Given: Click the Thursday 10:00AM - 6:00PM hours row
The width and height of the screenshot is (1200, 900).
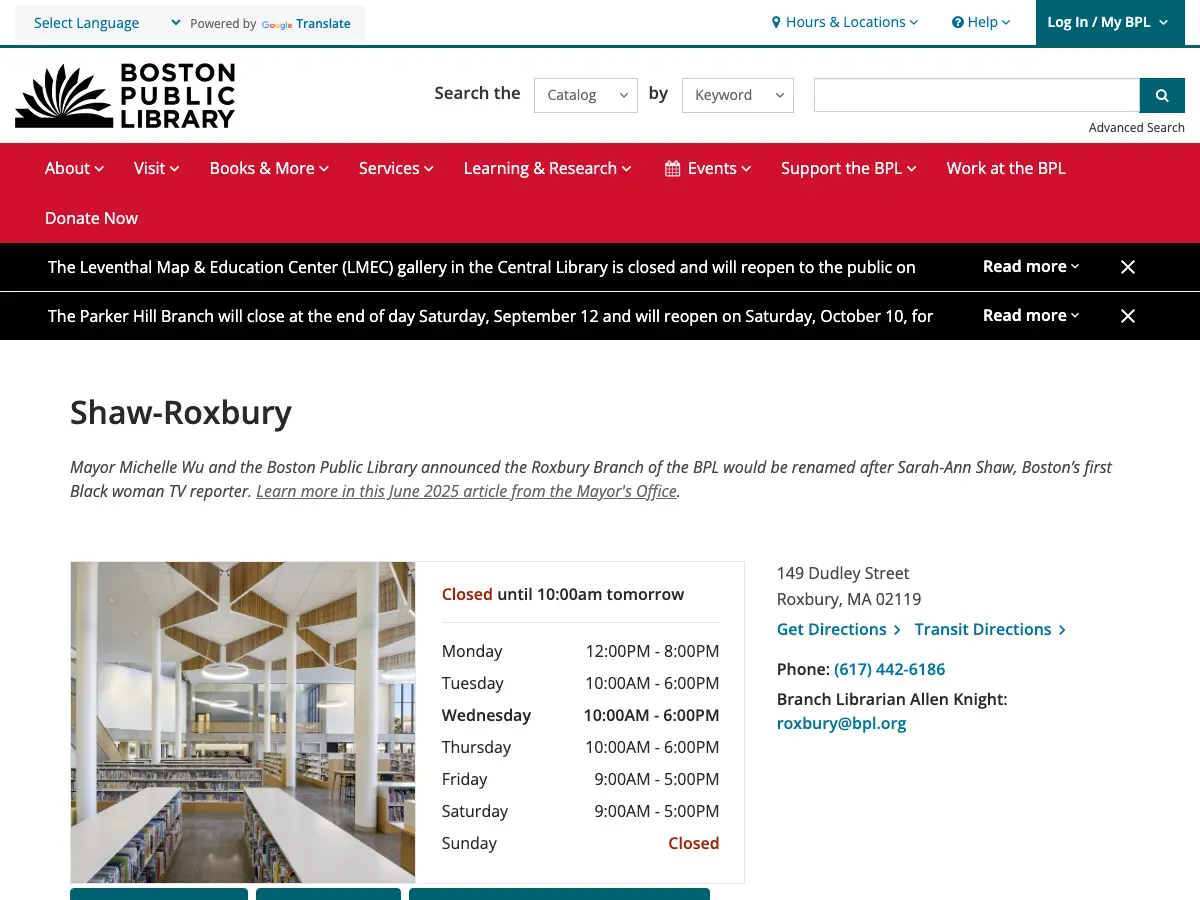Looking at the screenshot, I should tap(580, 747).
